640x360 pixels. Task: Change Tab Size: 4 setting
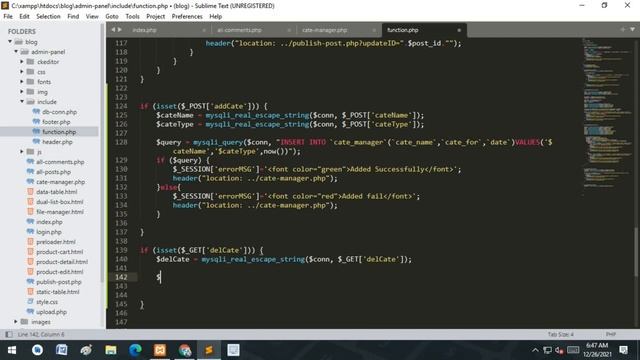(x=560, y=334)
